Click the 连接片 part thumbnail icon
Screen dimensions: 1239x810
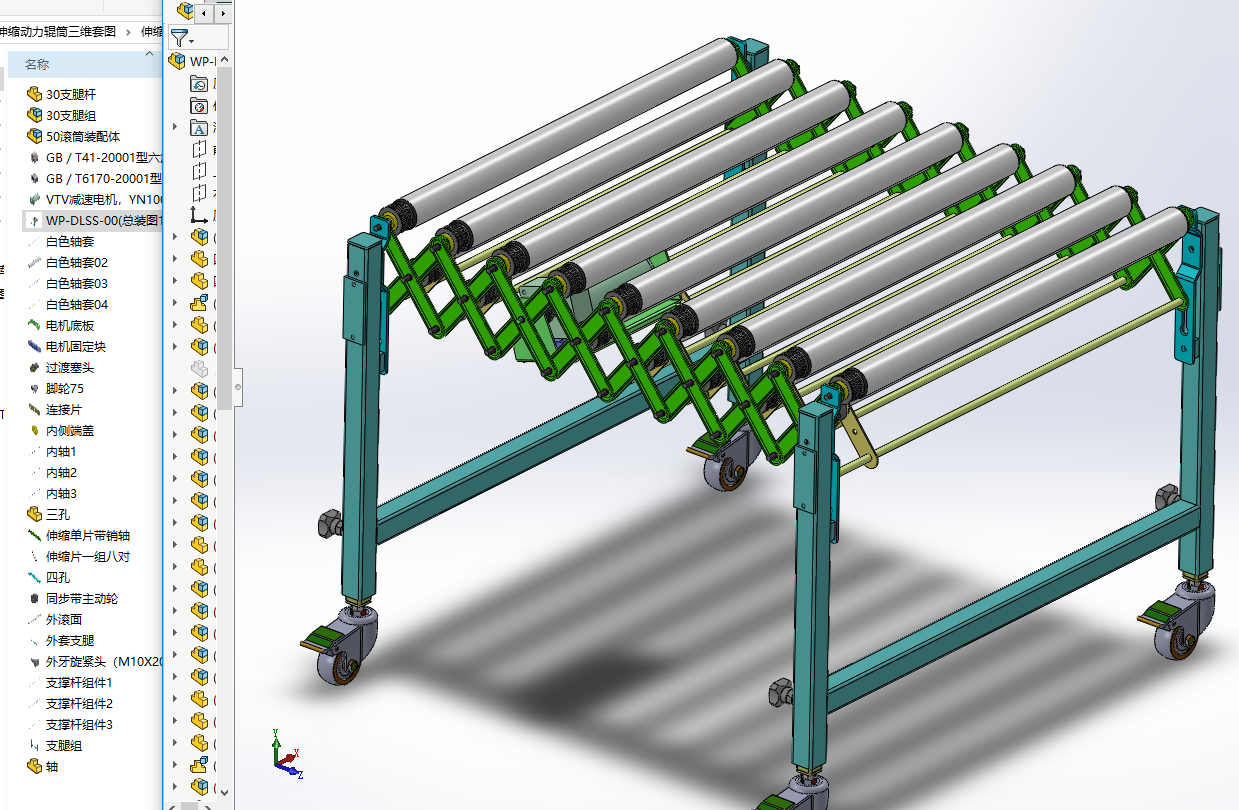(35, 409)
